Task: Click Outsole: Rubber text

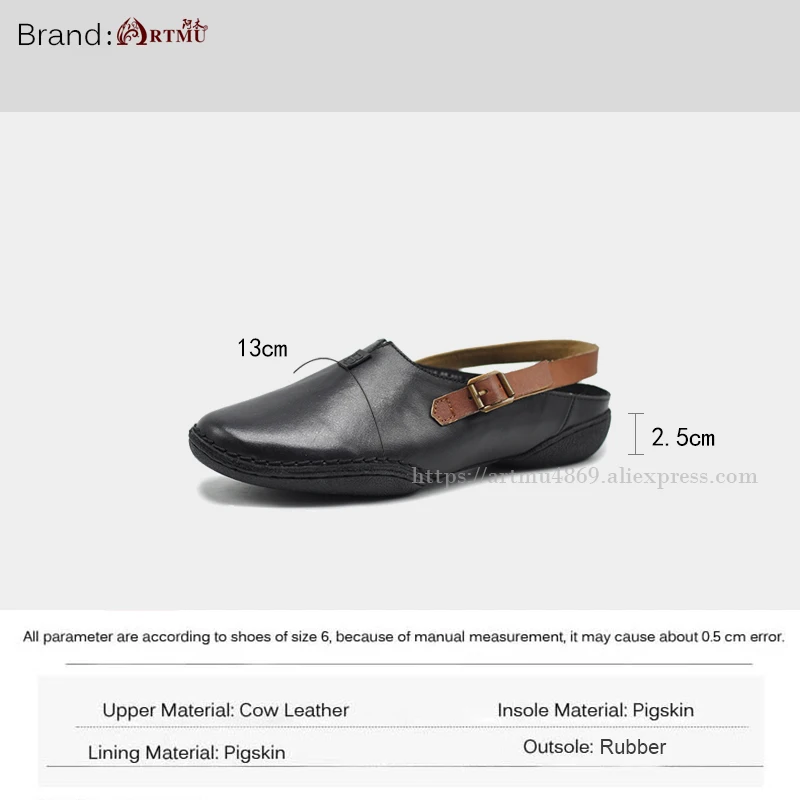Action: coord(595,747)
